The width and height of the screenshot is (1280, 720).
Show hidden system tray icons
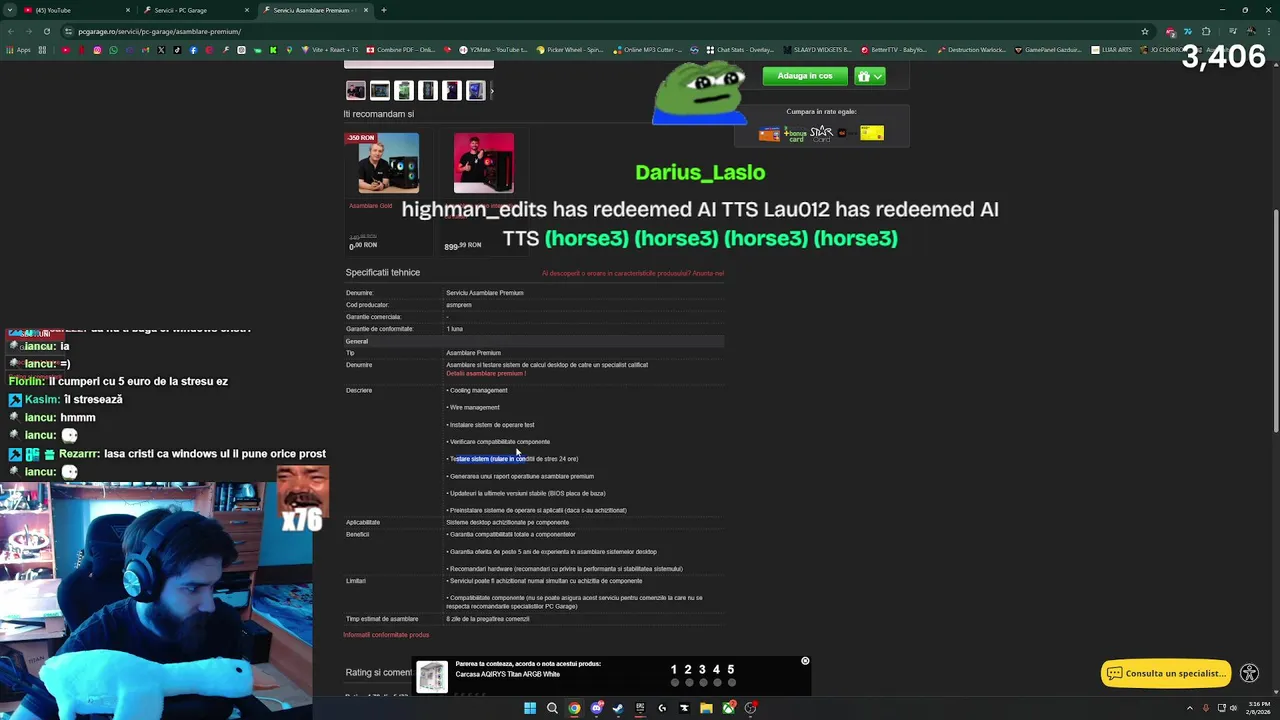1189,708
